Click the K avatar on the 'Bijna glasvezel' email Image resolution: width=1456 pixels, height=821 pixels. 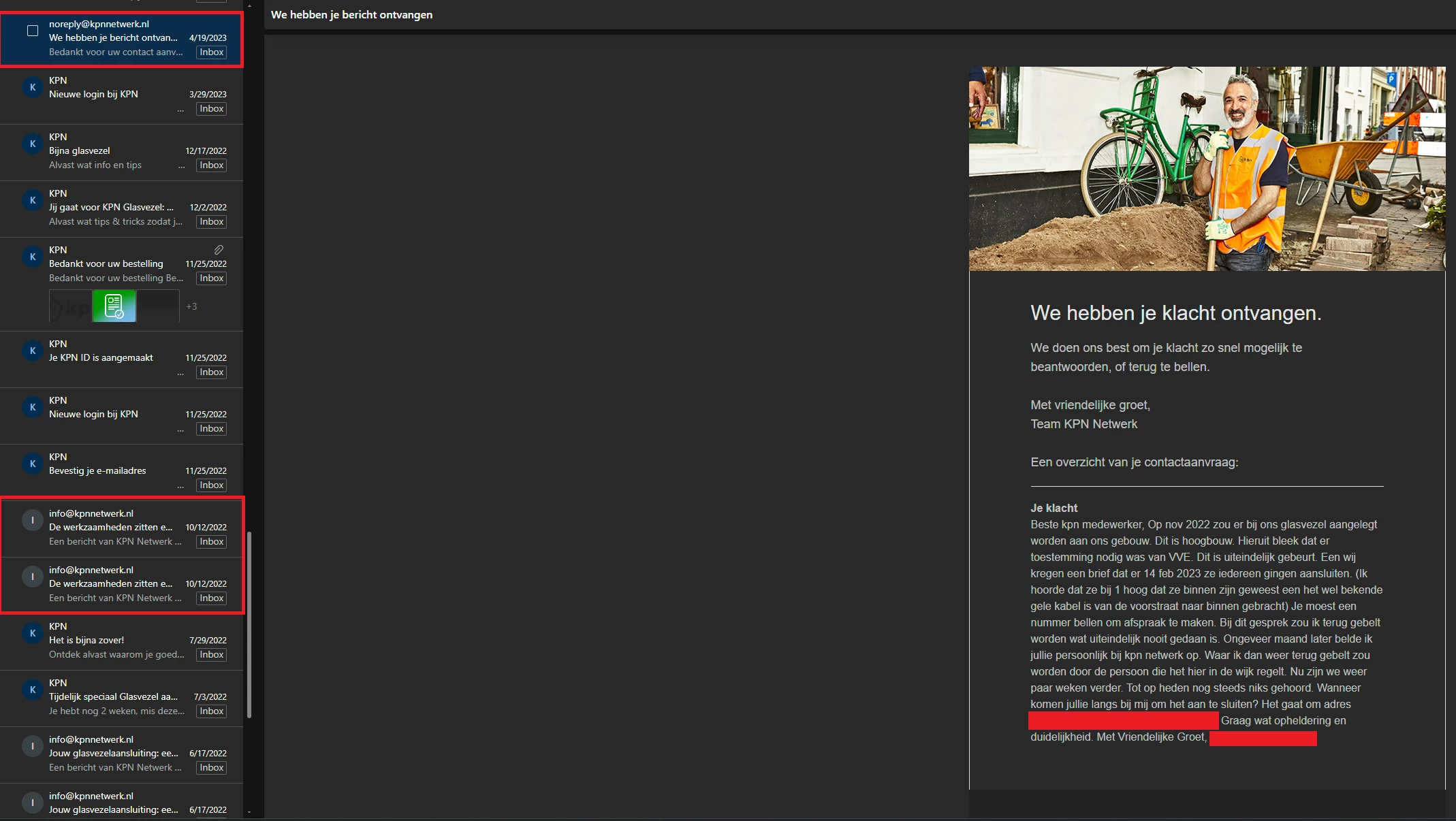(32, 144)
